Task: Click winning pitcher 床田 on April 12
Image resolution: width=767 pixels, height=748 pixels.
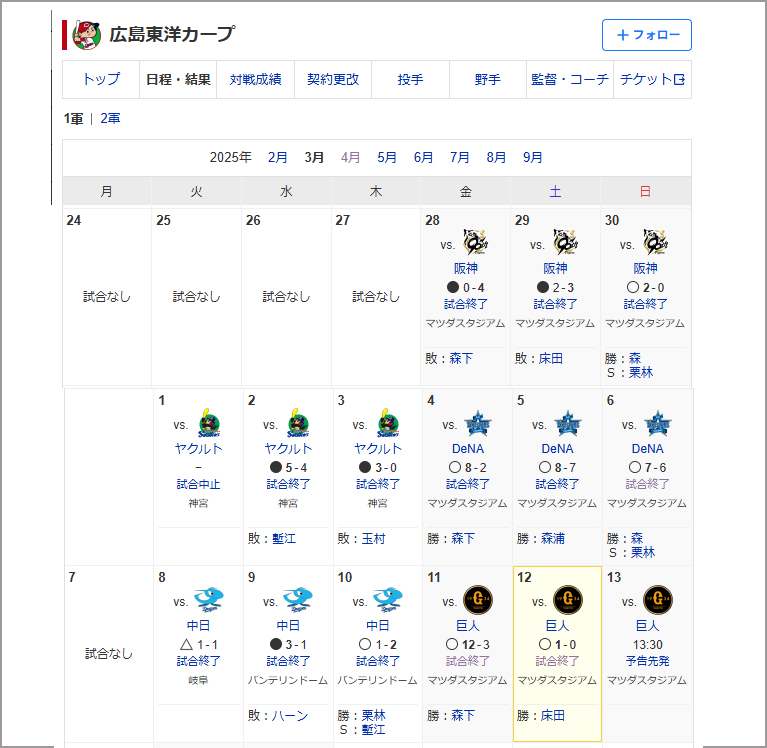Action: pyautogui.click(x=553, y=716)
